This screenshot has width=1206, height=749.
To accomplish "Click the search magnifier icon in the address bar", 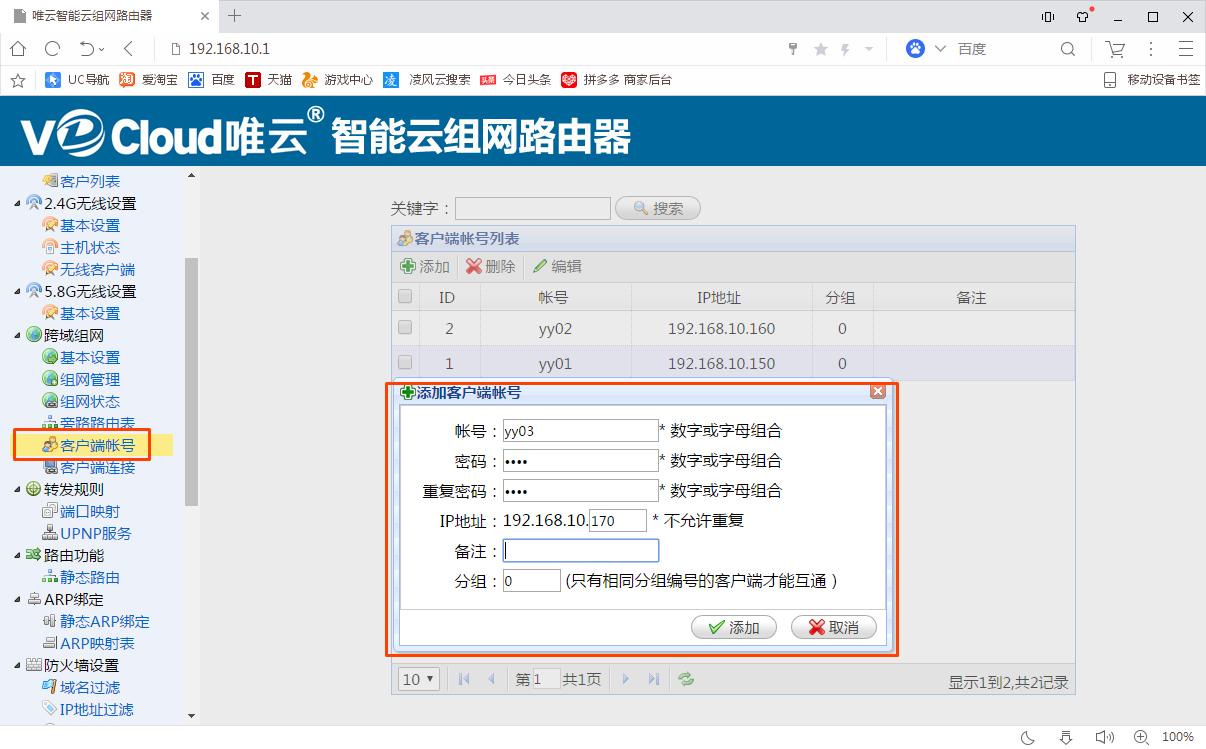I will (1068, 48).
